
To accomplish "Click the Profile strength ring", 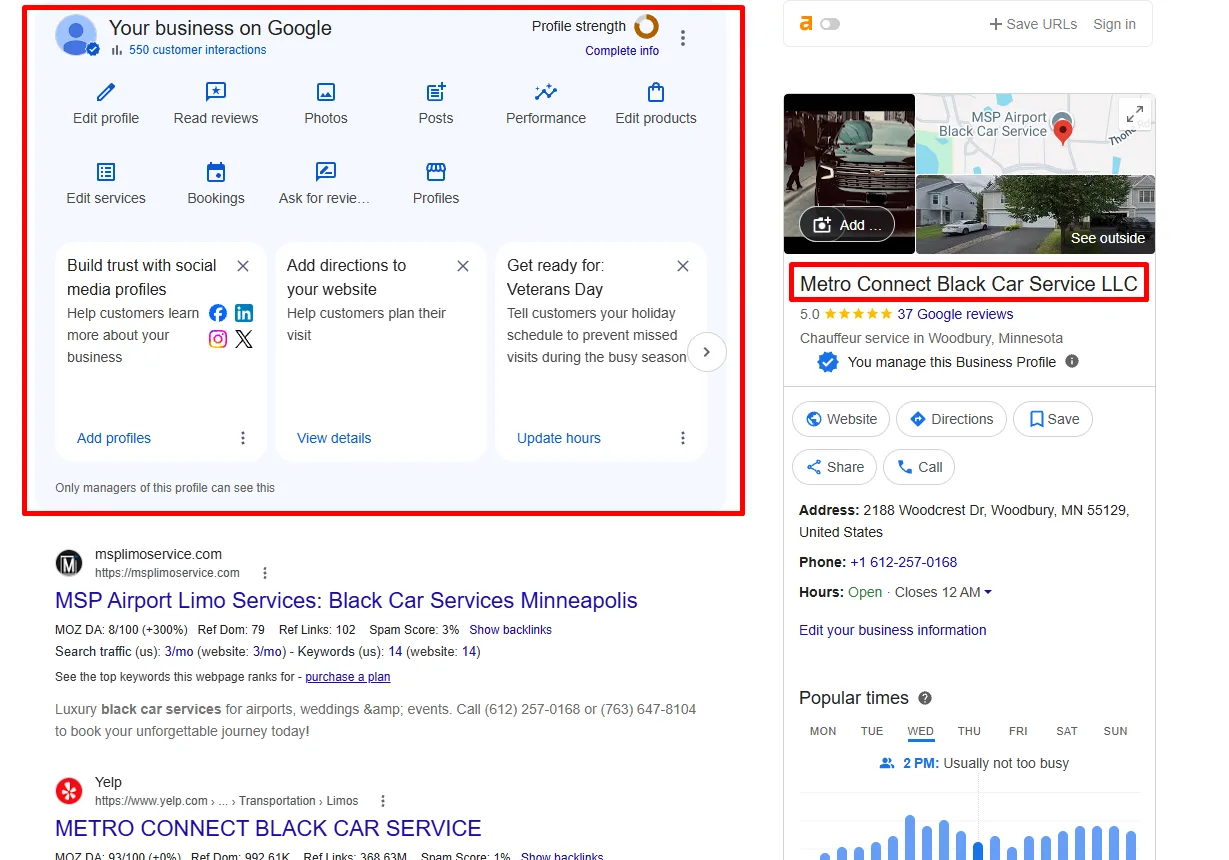I will (647, 26).
